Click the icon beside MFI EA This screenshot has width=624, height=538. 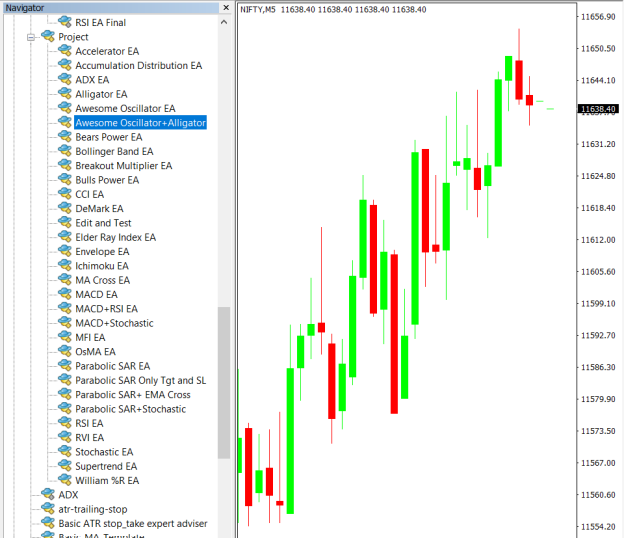[x=65, y=337]
